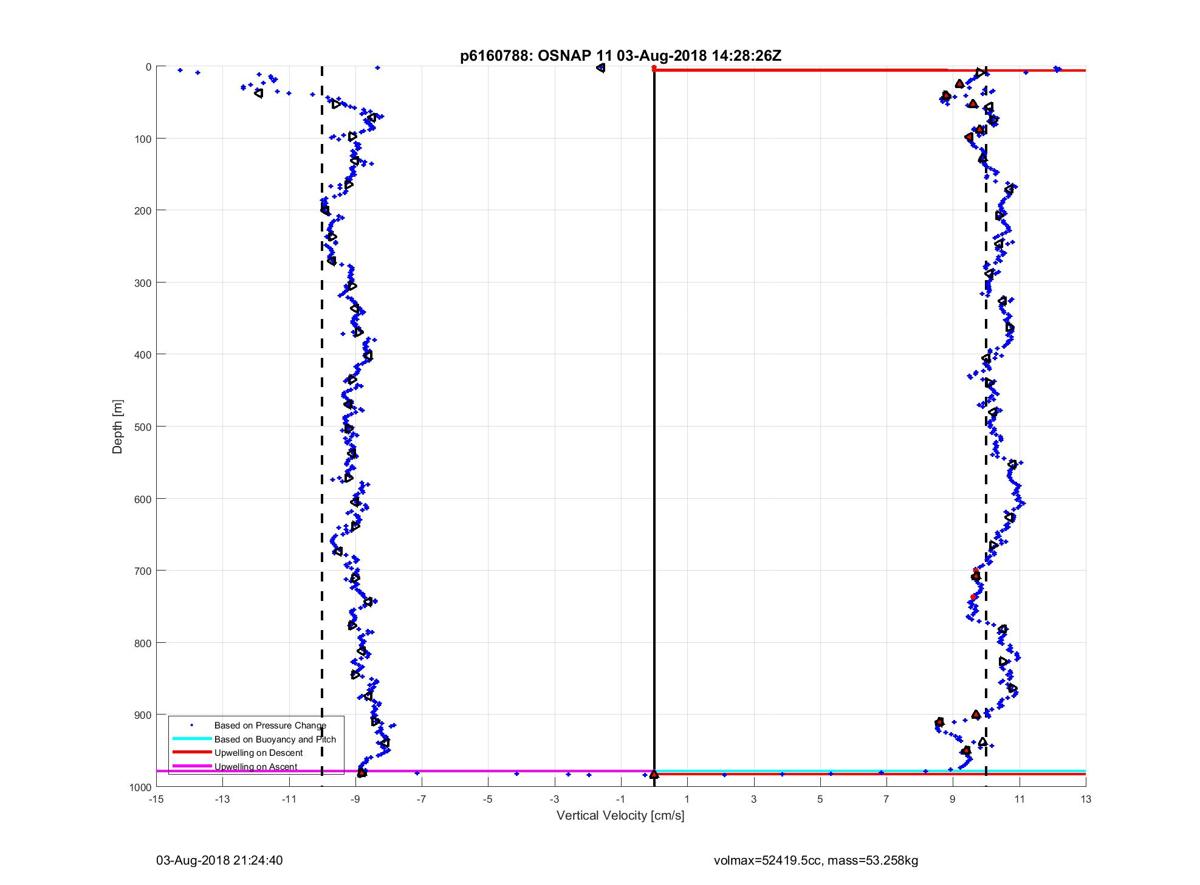This screenshot has height=885, width=1200.
Task: Click legend entry Upwelling on Ascent
Action: click(x=255, y=766)
